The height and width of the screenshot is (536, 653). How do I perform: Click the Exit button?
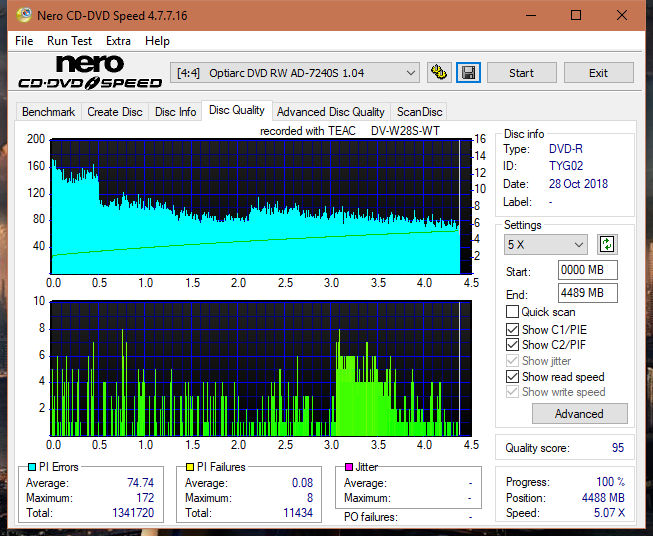click(598, 73)
